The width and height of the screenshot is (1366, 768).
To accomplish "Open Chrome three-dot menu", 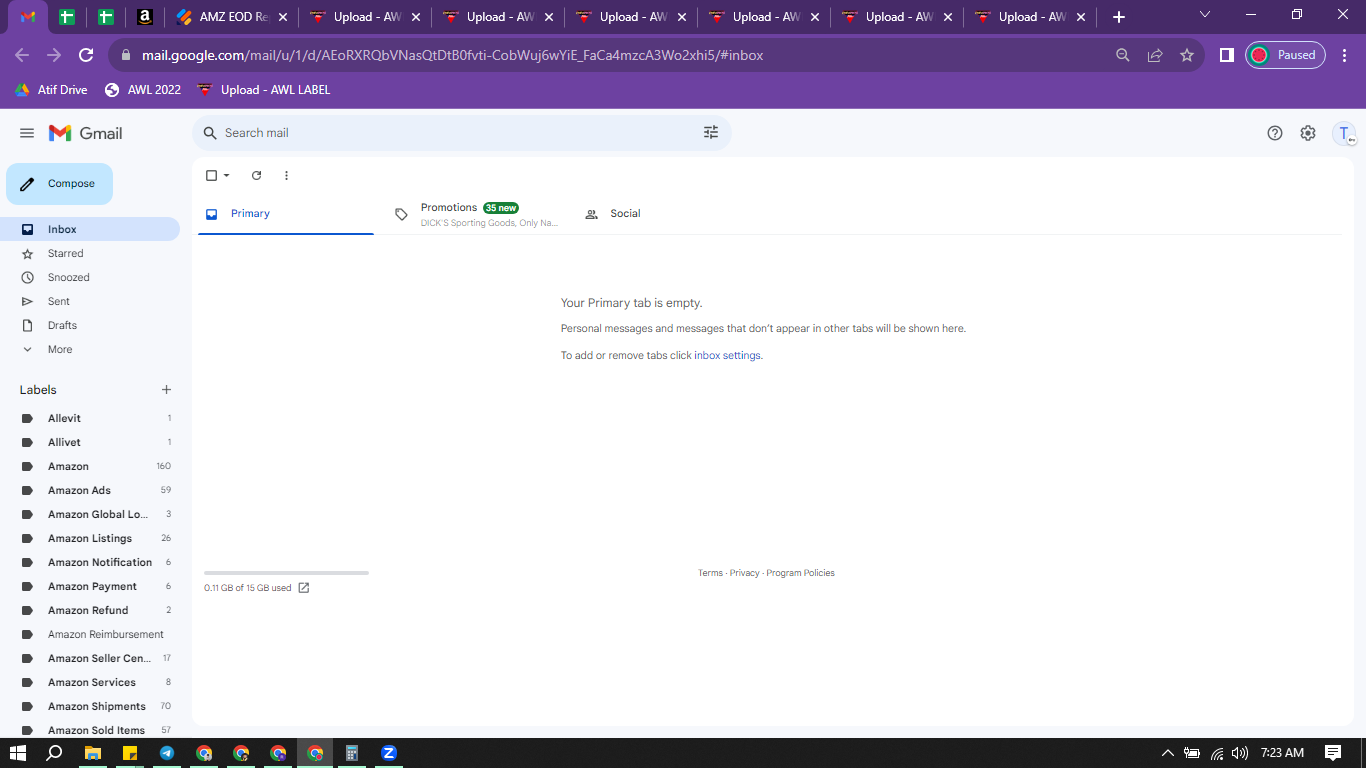I will pos(1346,56).
